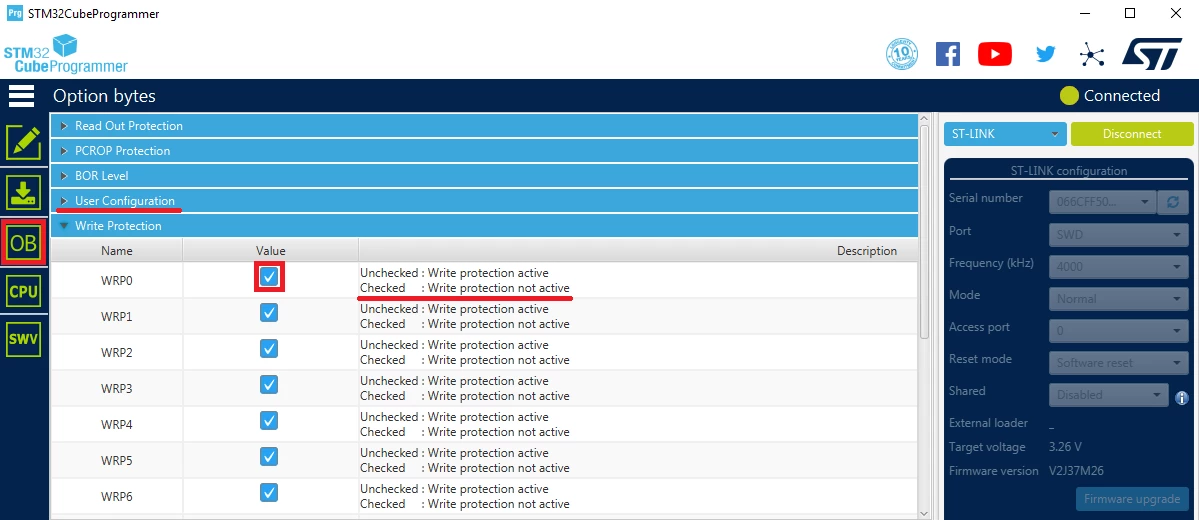Viewport: 1199px width, 520px height.
Task: Open the SWV serial wire viewer tab
Action: [x=24, y=340]
